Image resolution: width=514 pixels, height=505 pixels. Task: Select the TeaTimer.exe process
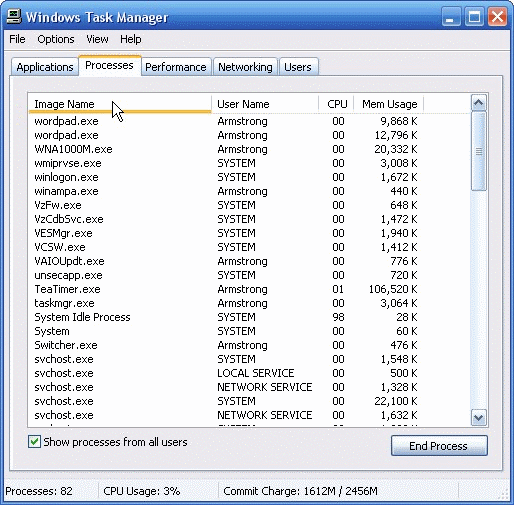coord(250,289)
